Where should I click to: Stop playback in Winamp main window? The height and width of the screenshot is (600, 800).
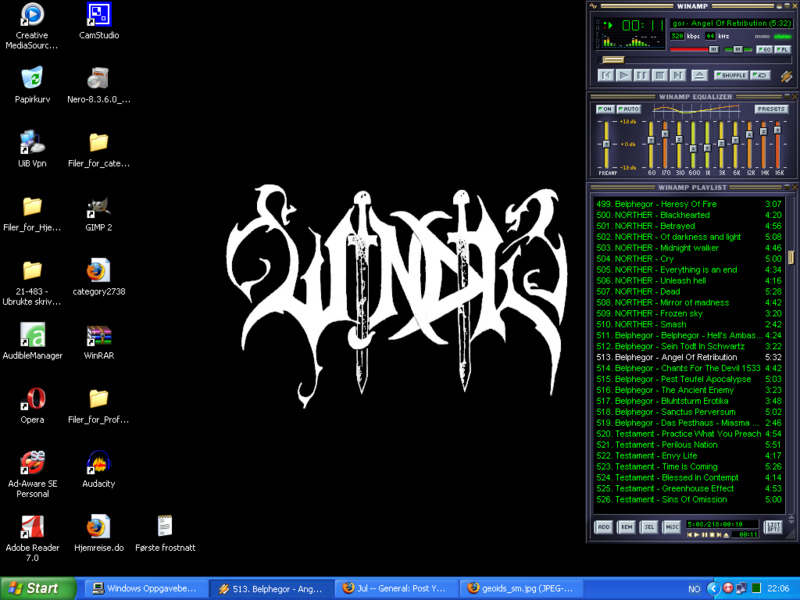point(659,76)
